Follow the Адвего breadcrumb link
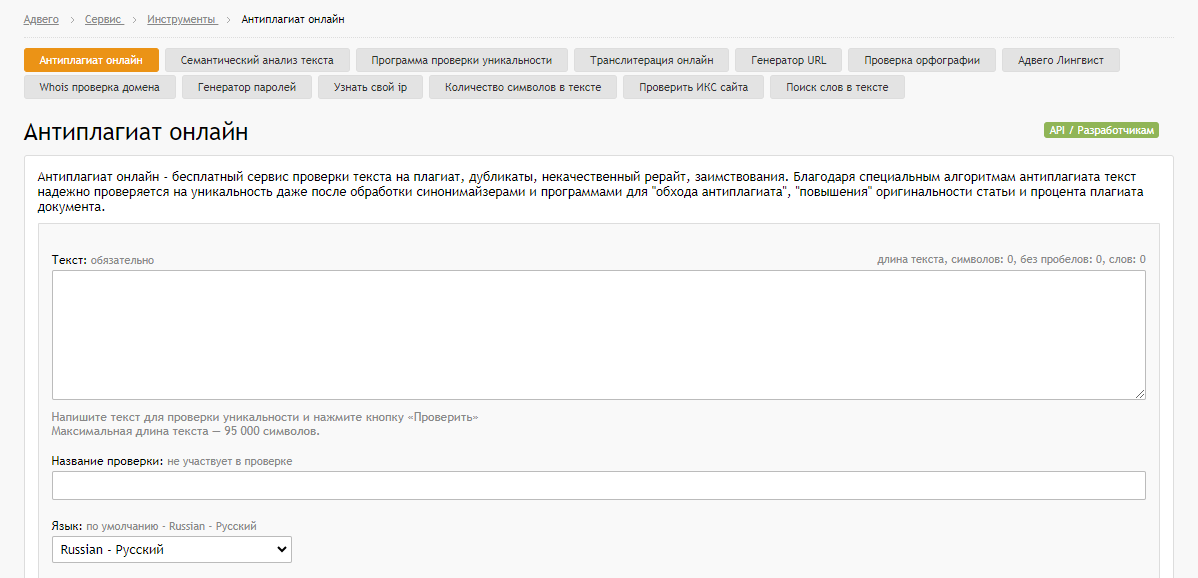 [x=41, y=19]
